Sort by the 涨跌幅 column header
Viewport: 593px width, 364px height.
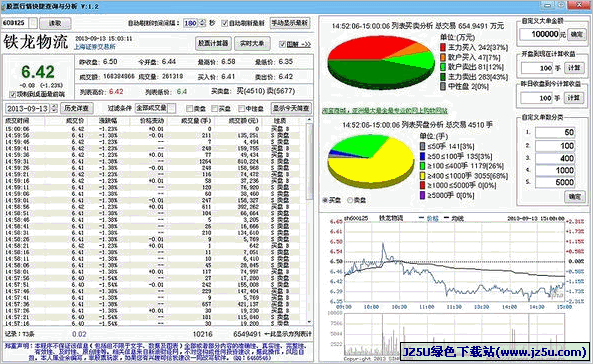pos(108,121)
